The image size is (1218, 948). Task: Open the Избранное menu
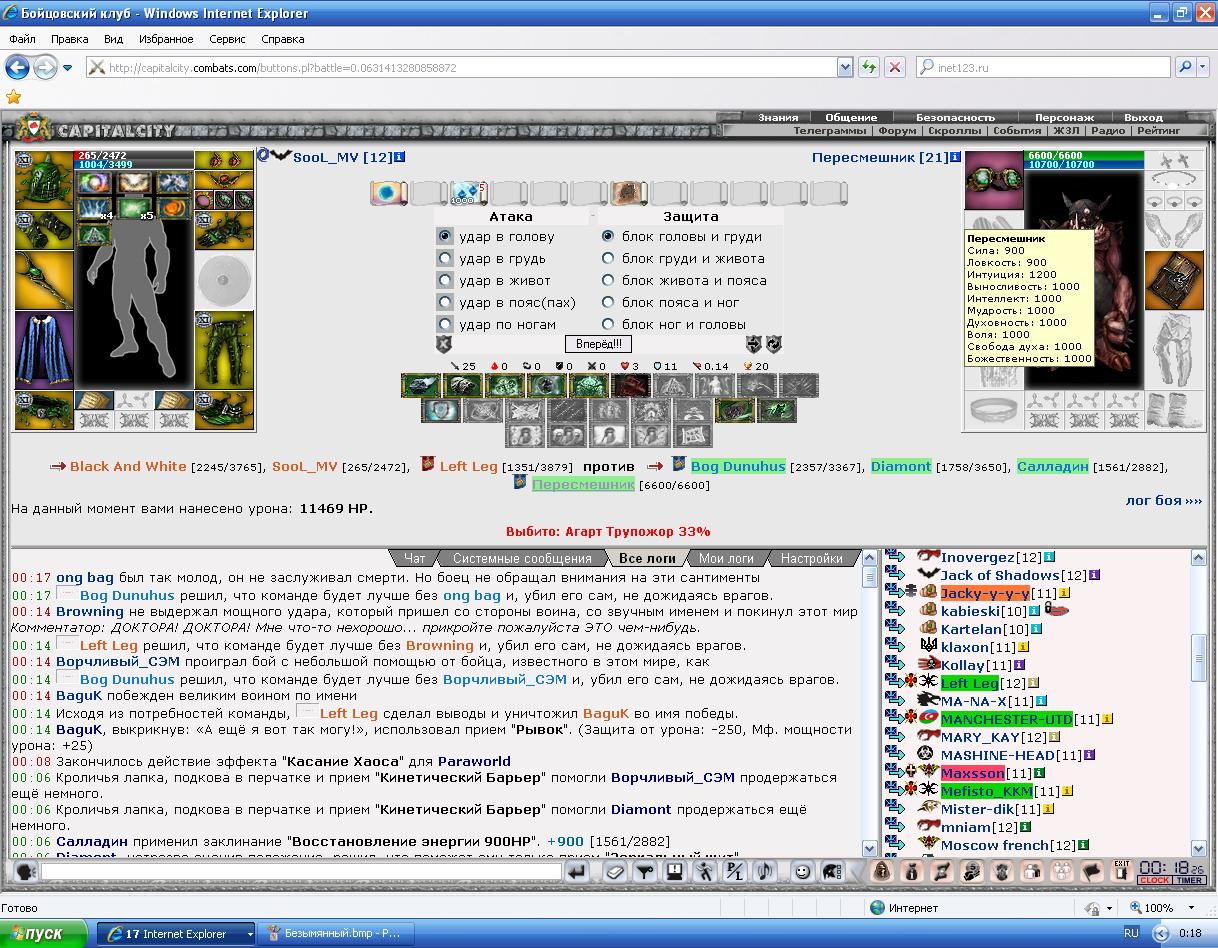pos(167,39)
